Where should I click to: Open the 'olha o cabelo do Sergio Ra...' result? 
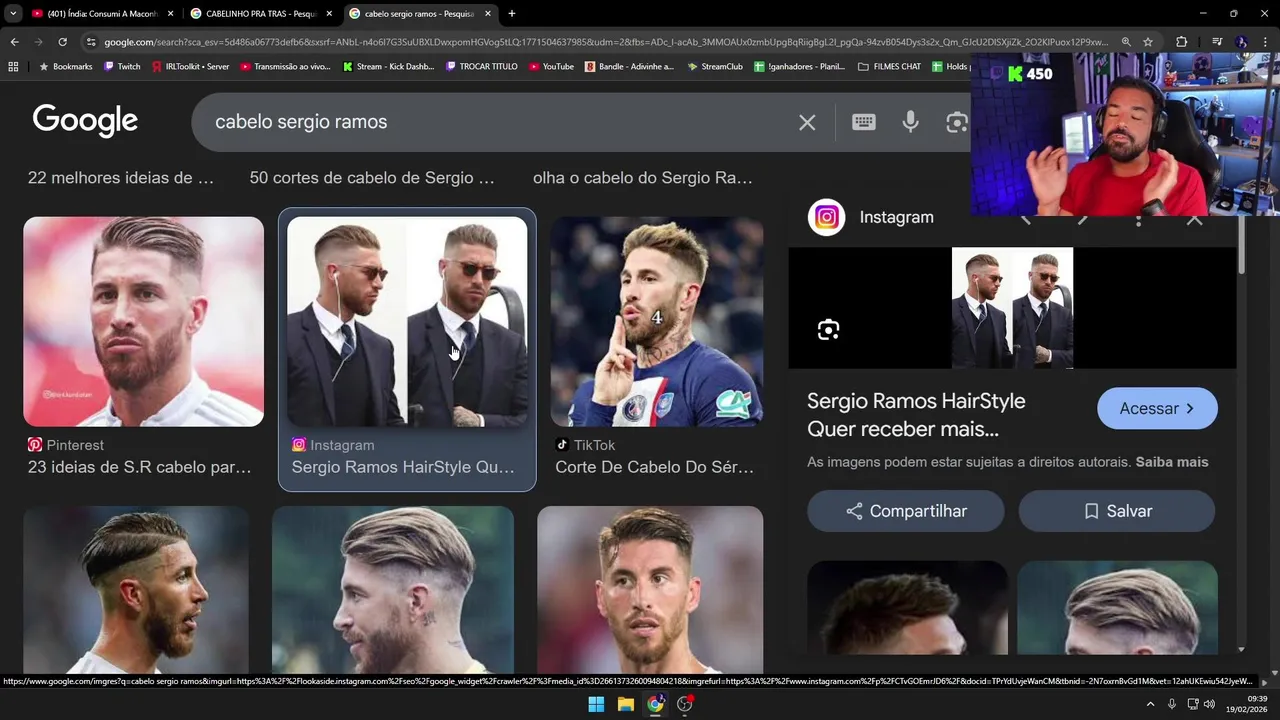[643, 178]
